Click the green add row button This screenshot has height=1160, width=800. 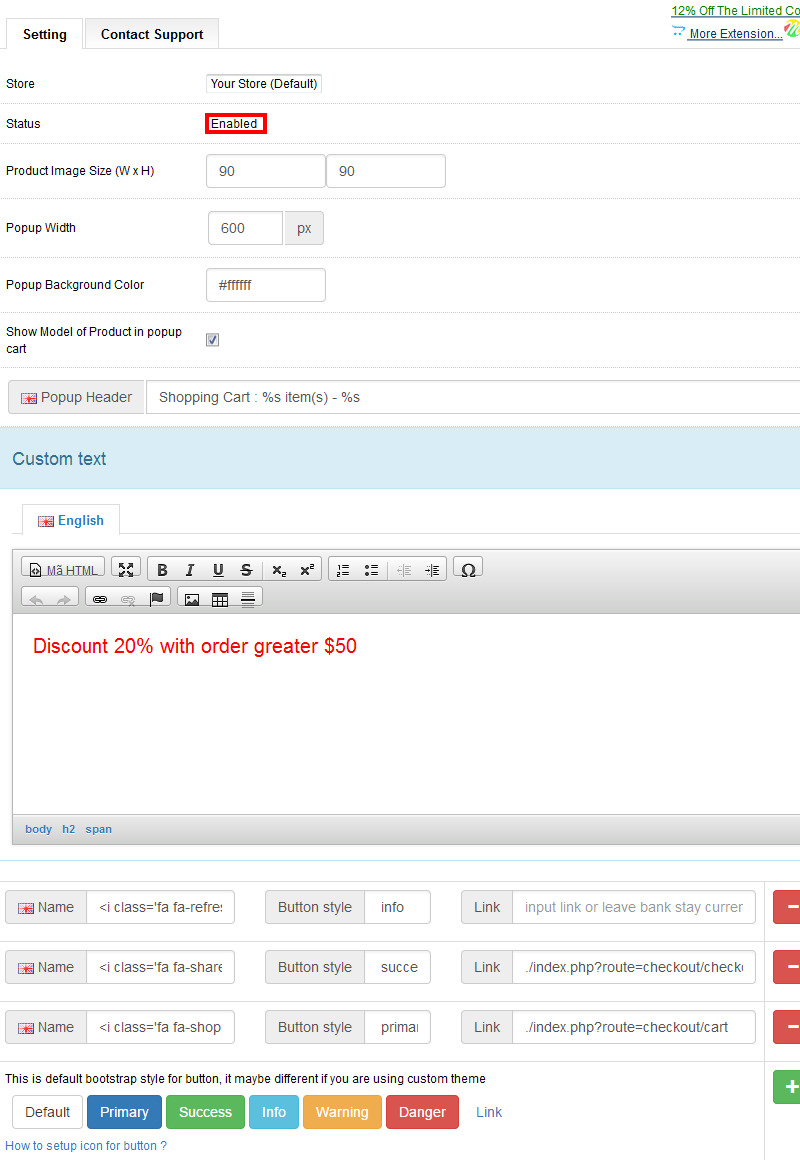tap(790, 1087)
